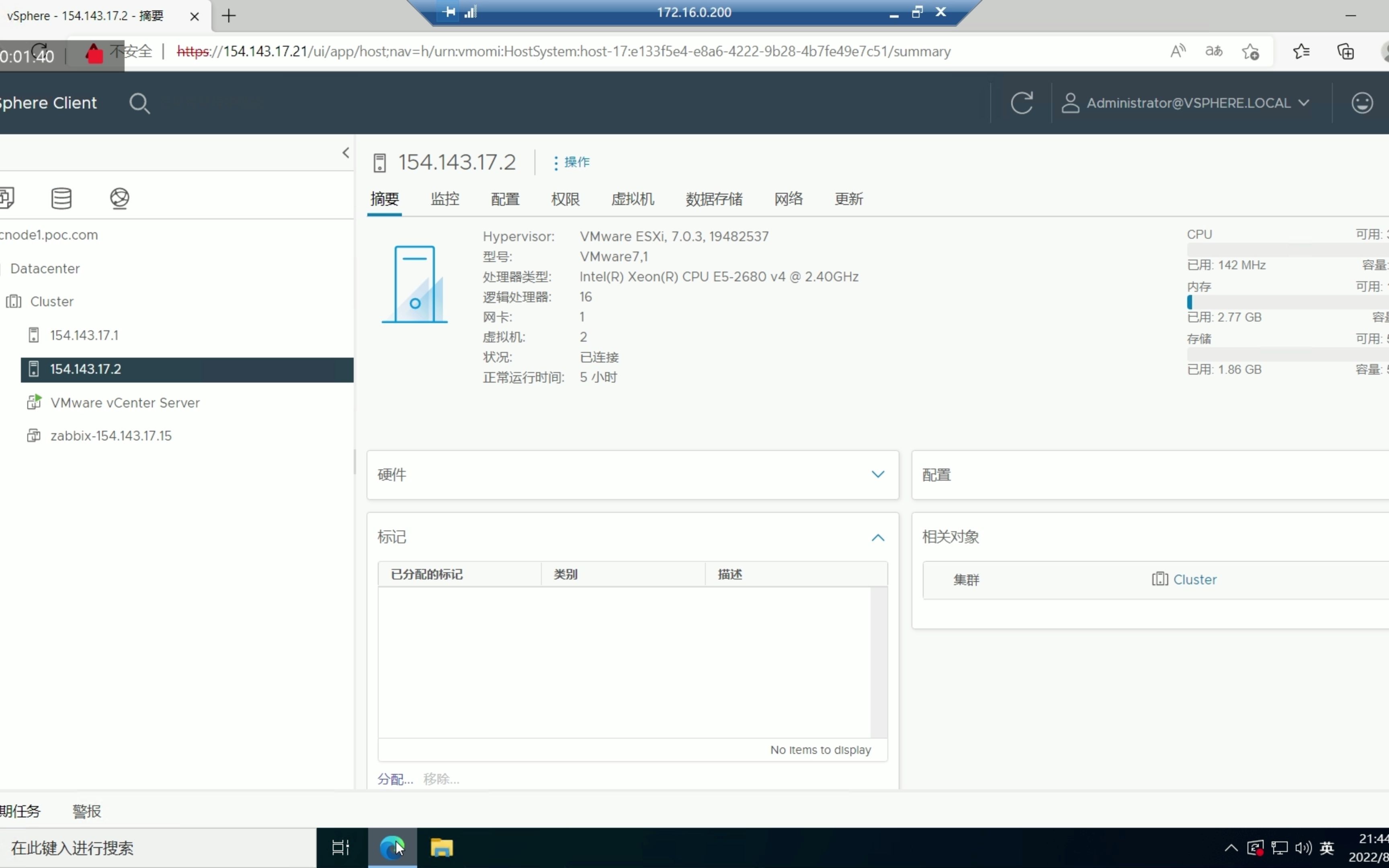Open the 权限 tab

[x=565, y=199]
